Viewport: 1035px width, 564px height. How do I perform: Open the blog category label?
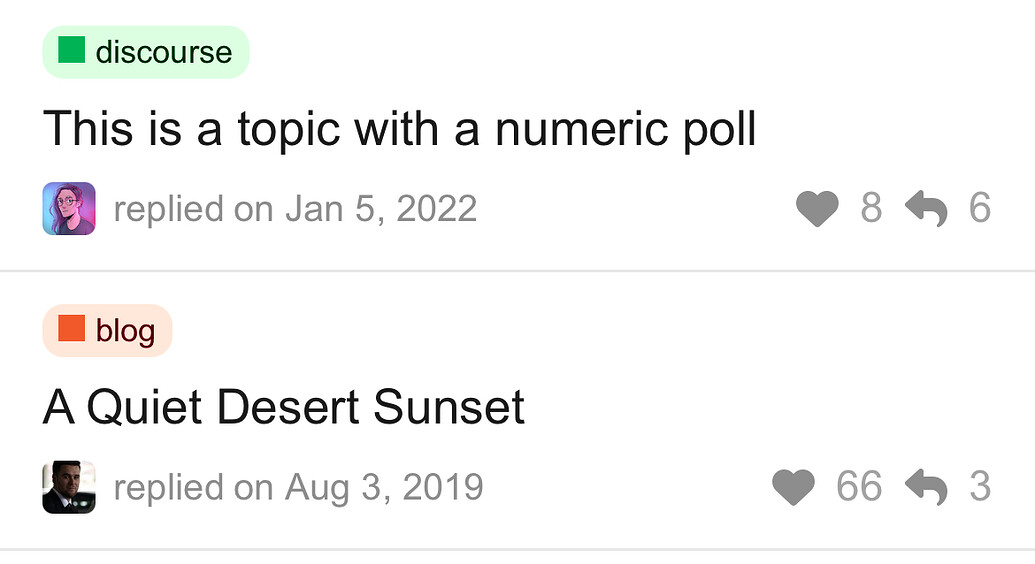click(x=125, y=330)
